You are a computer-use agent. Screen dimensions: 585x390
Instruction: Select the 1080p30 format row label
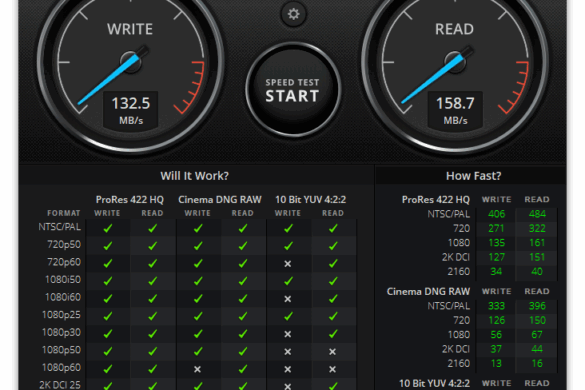pos(61,332)
